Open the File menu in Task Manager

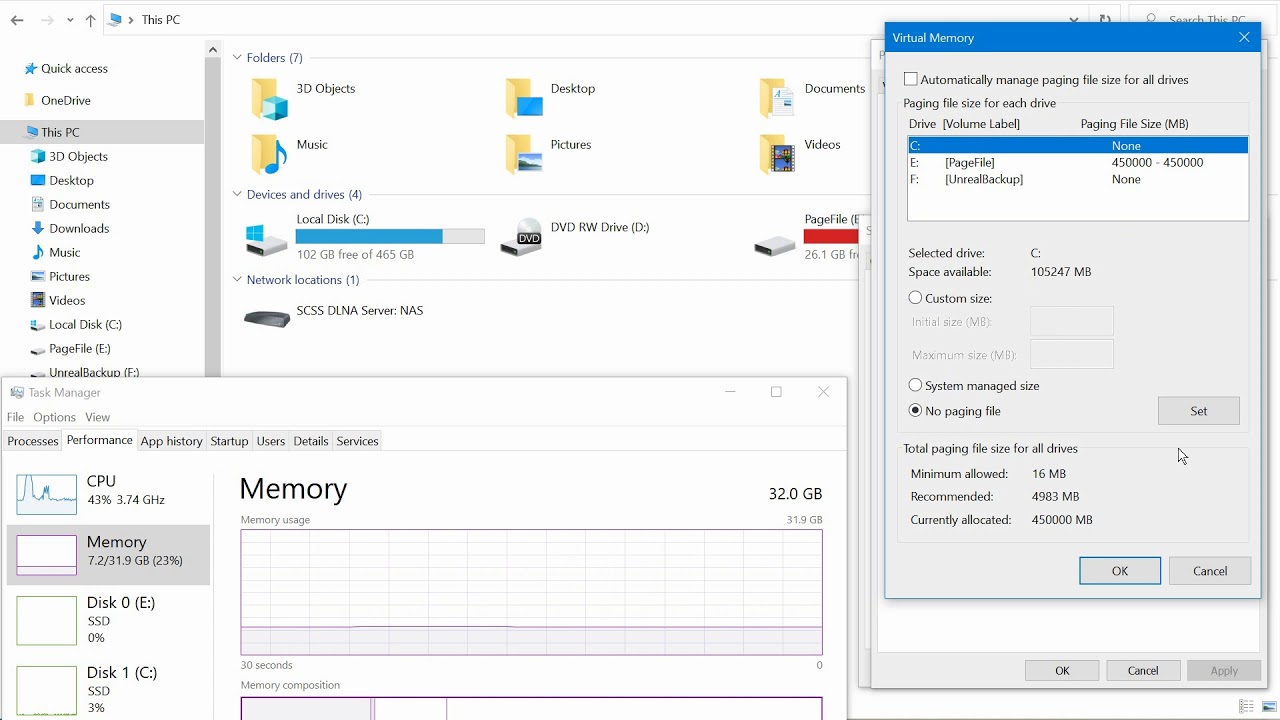[15, 417]
